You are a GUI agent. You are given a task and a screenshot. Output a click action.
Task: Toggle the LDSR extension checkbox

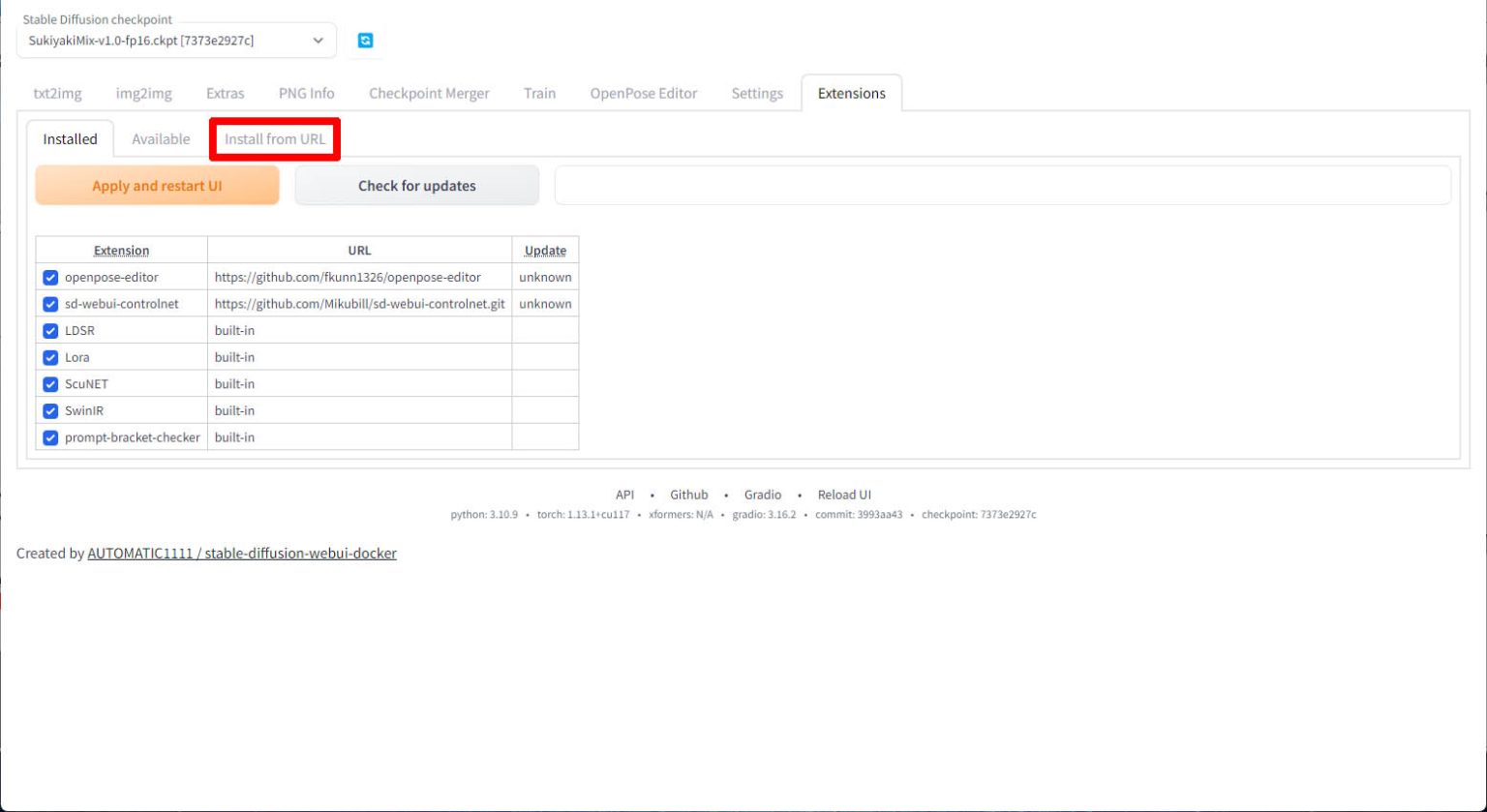pos(51,331)
